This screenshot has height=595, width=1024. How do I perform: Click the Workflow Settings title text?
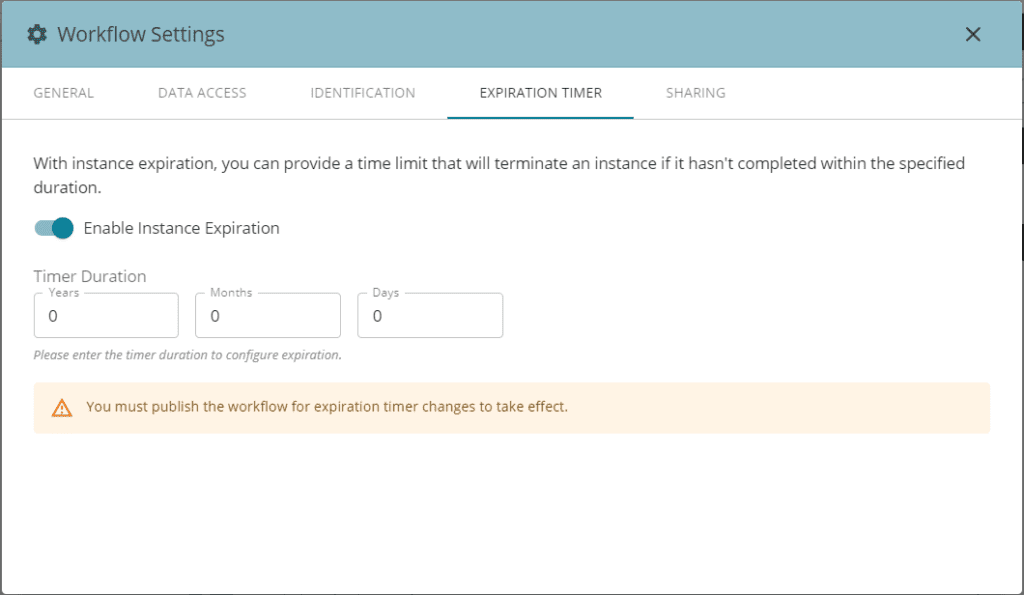[x=141, y=34]
